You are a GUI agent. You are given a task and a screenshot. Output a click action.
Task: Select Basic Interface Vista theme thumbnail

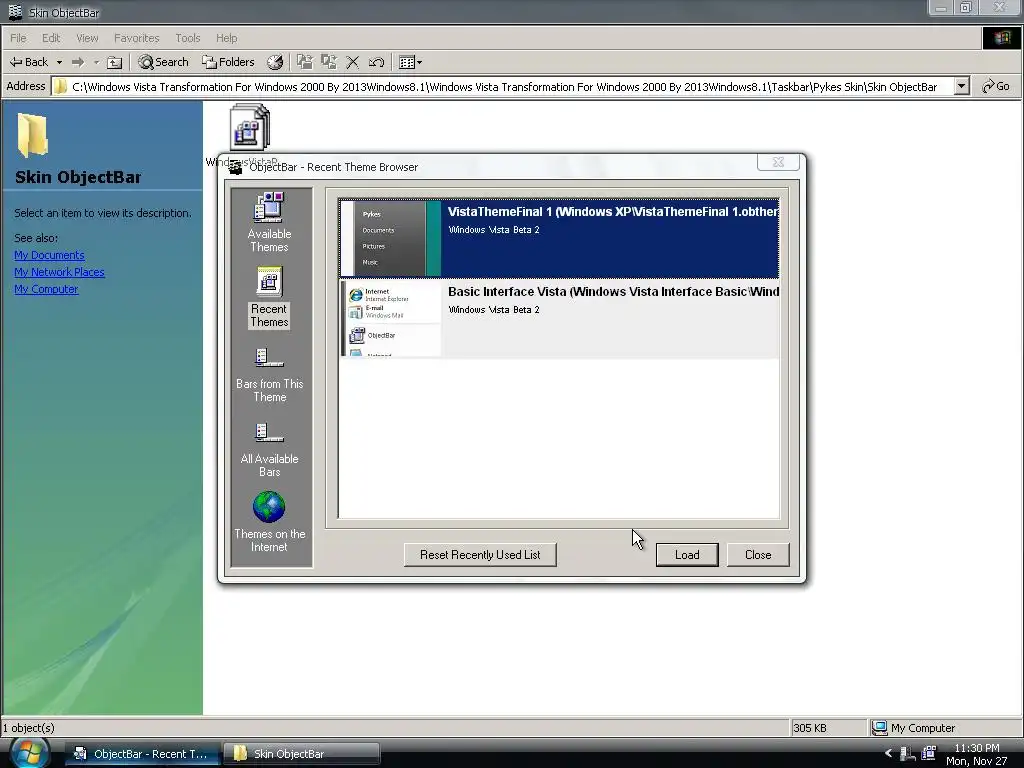(391, 319)
